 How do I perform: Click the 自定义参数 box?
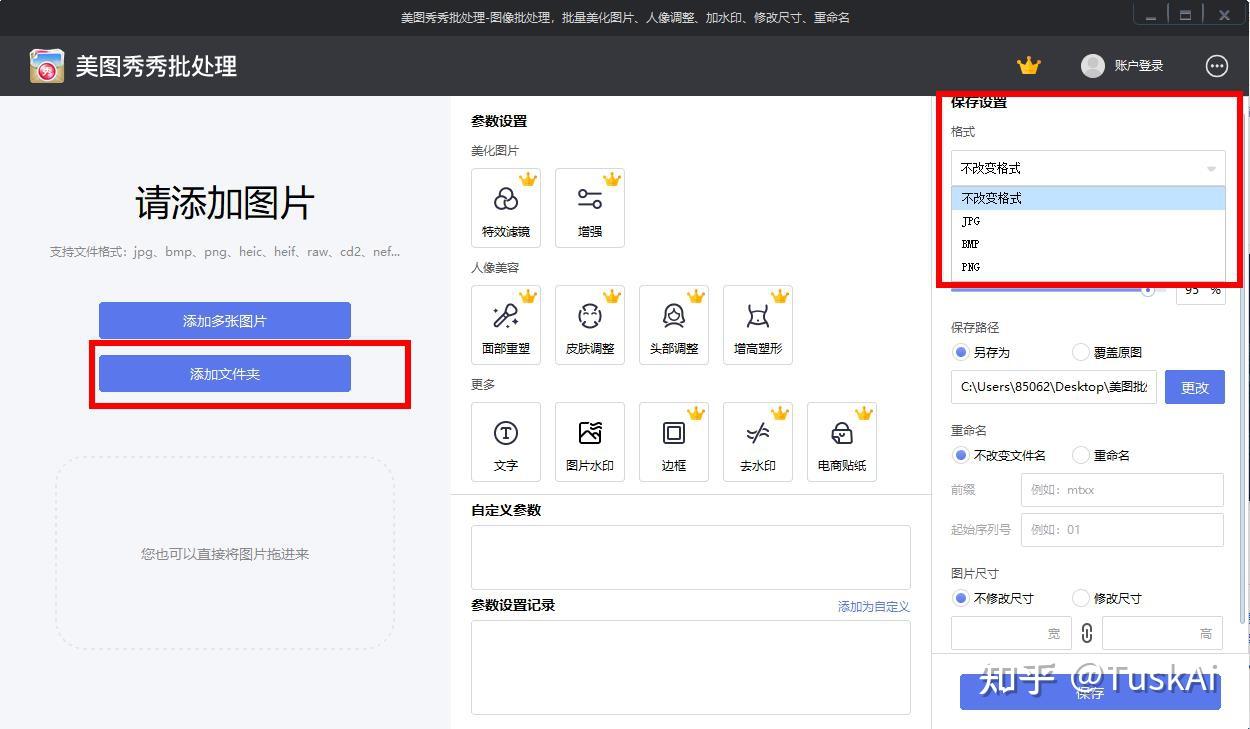point(691,557)
